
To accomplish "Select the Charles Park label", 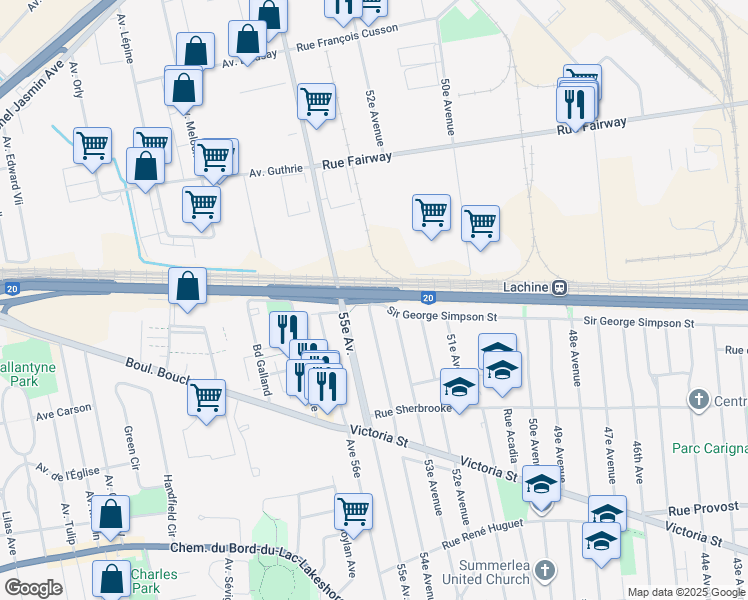I will 154,581.
